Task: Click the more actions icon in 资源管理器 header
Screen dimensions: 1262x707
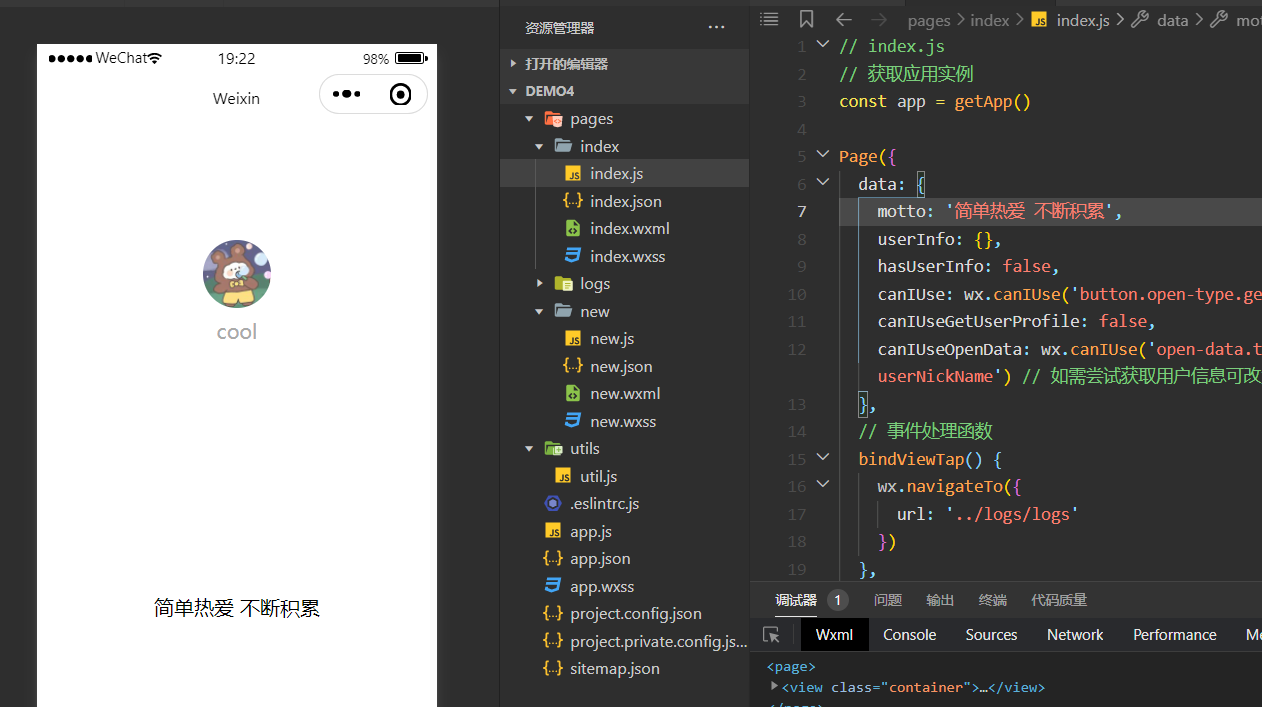Action: pos(716,27)
